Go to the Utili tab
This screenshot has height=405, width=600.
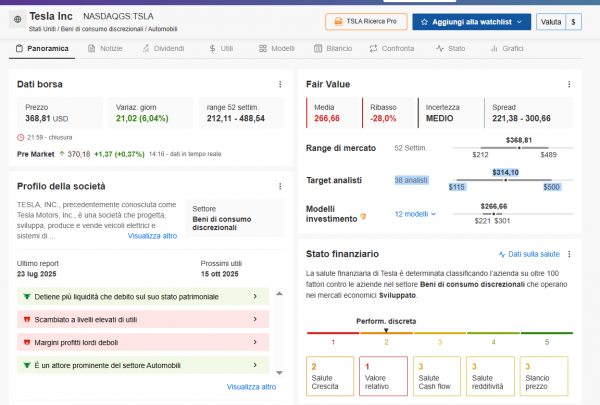click(221, 49)
